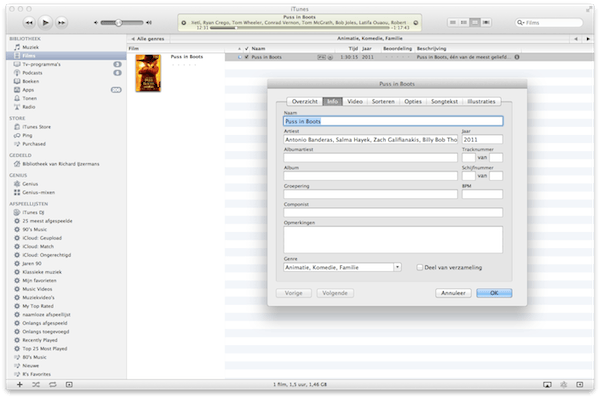Open the Genre combo box dropdown
The height and width of the screenshot is (398, 600).
tap(397, 267)
